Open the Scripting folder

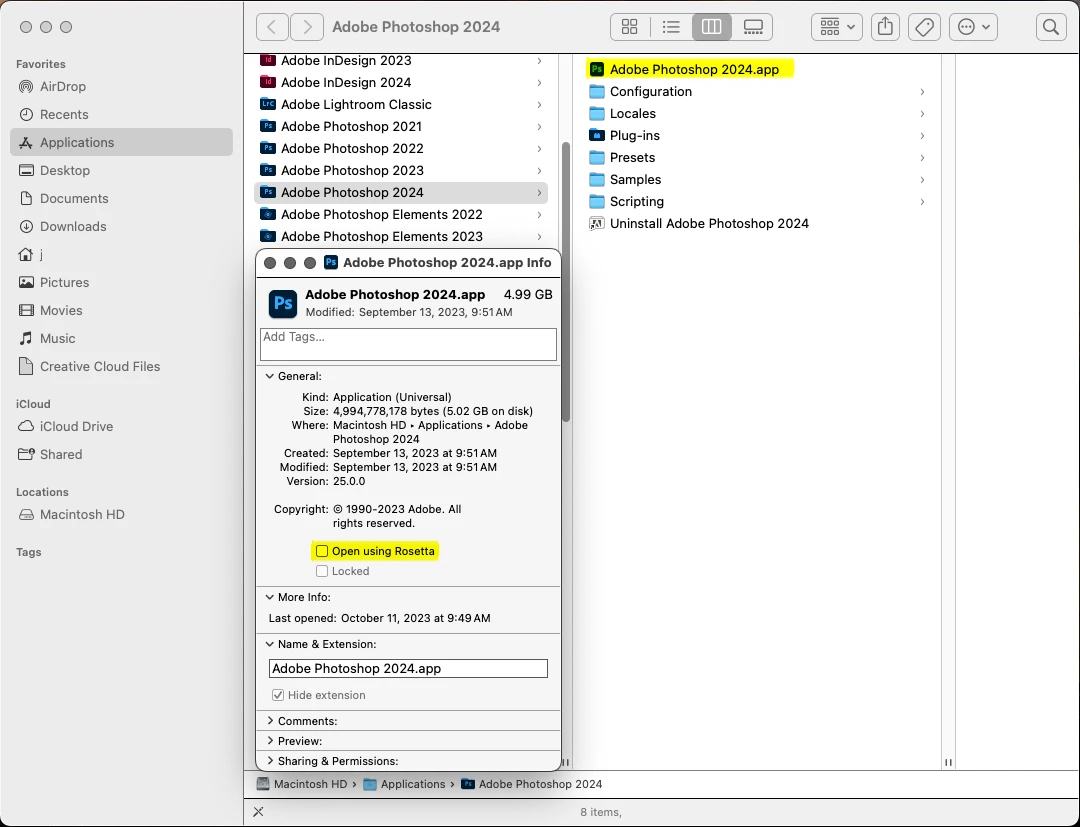pos(757,202)
